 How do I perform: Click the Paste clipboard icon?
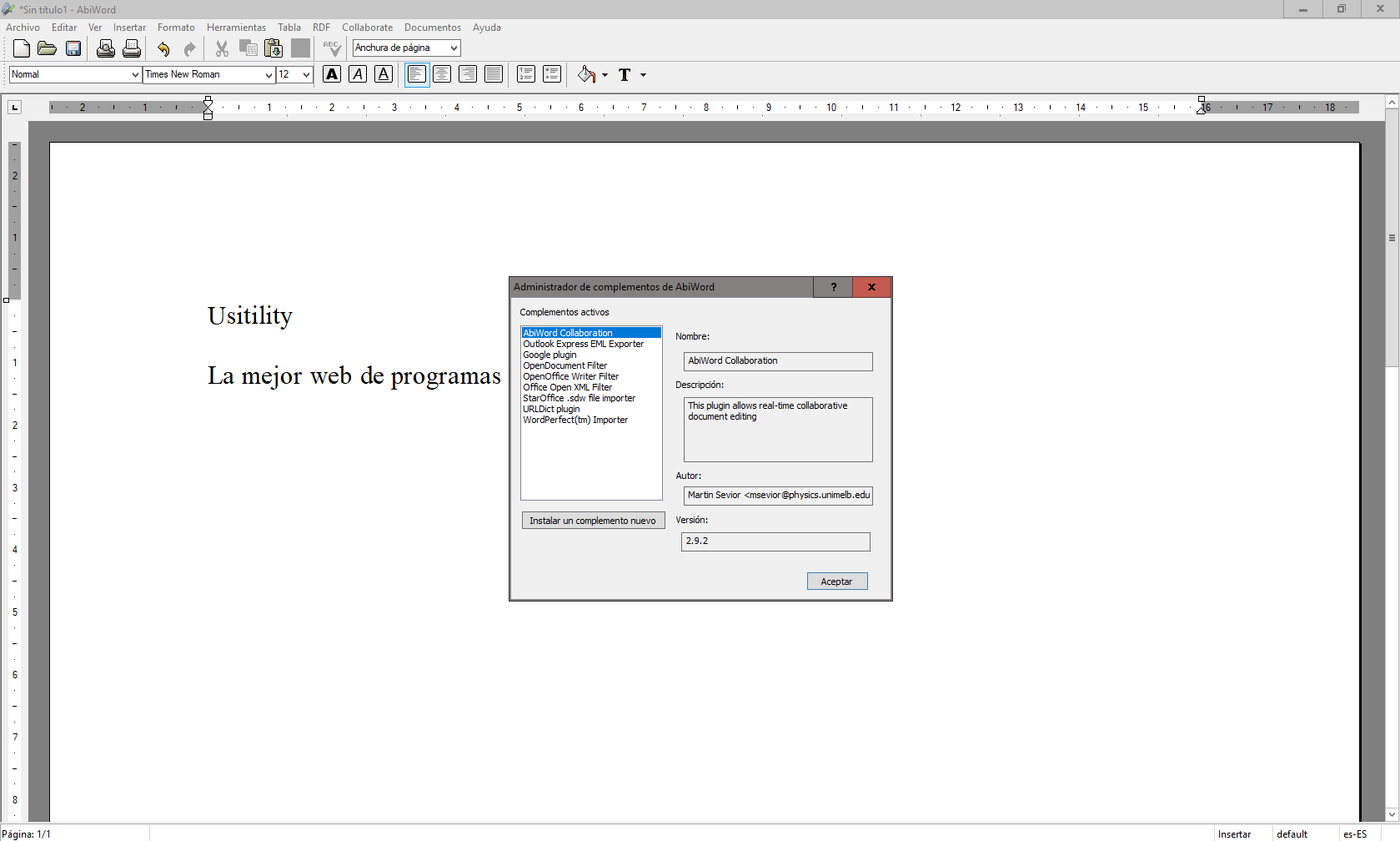point(273,49)
